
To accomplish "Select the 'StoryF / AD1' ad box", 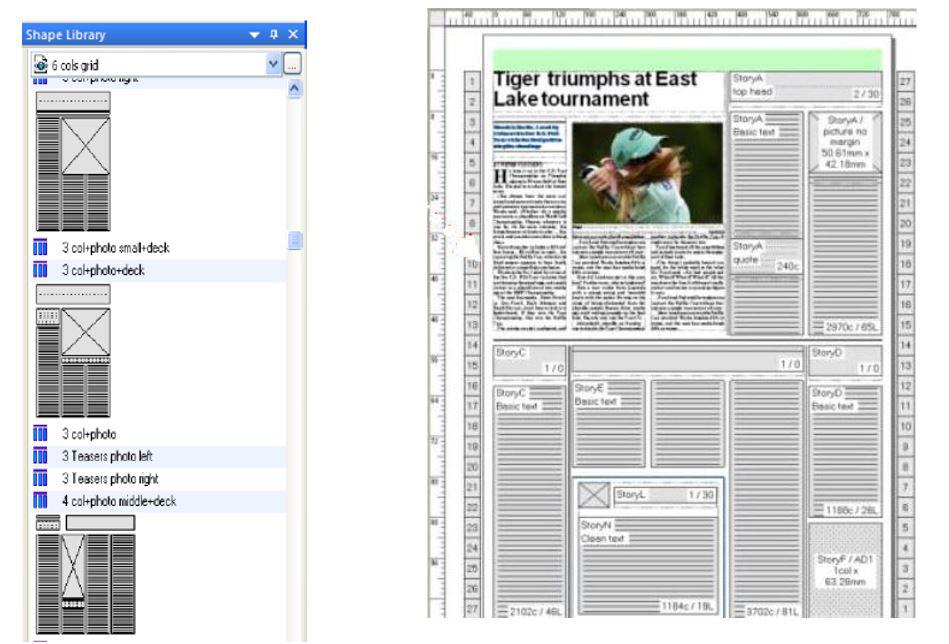I will click(846, 570).
